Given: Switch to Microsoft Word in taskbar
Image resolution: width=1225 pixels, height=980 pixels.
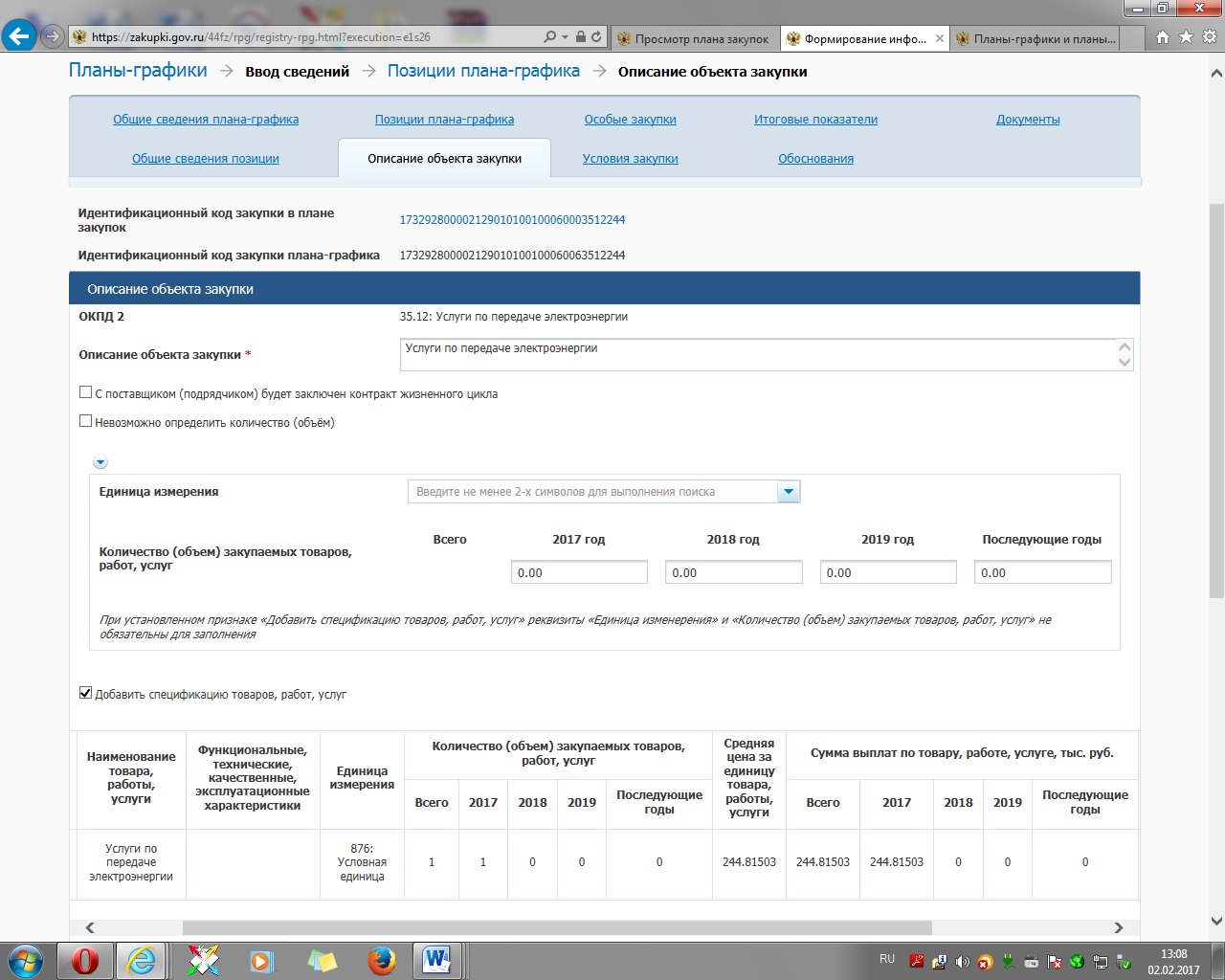Looking at the screenshot, I should 437,960.
